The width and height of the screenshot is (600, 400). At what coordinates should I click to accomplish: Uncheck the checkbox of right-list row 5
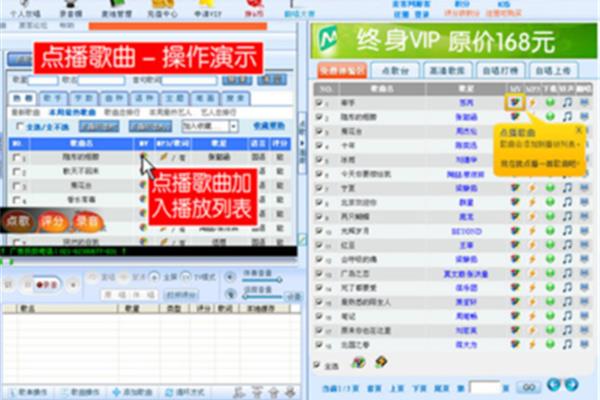coord(318,159)
